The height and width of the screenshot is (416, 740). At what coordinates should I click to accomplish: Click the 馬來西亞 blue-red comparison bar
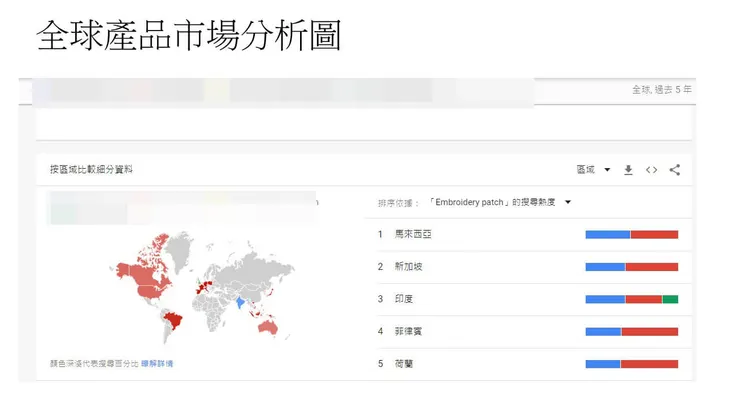(x=632, y=235)
